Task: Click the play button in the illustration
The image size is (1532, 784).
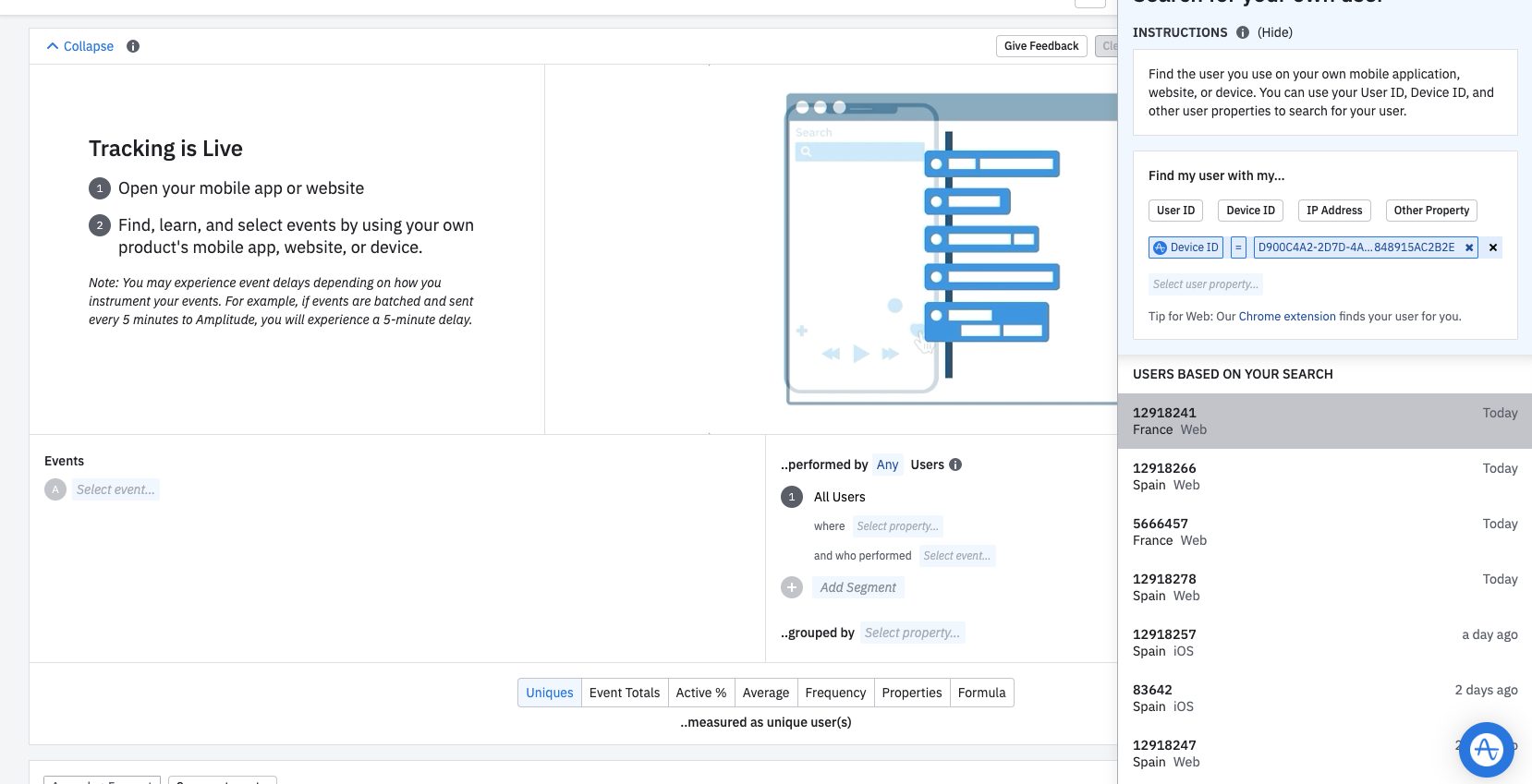Action: [861, 354]
